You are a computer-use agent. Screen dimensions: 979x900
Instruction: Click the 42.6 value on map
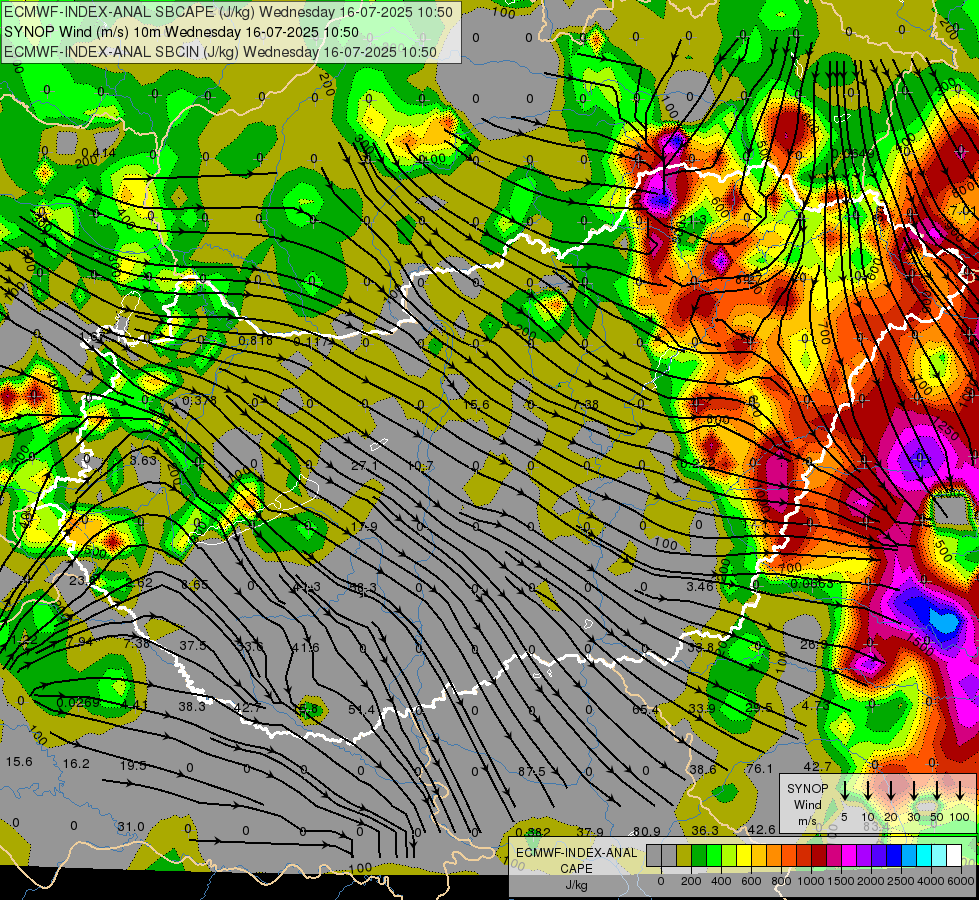point(761,829)
